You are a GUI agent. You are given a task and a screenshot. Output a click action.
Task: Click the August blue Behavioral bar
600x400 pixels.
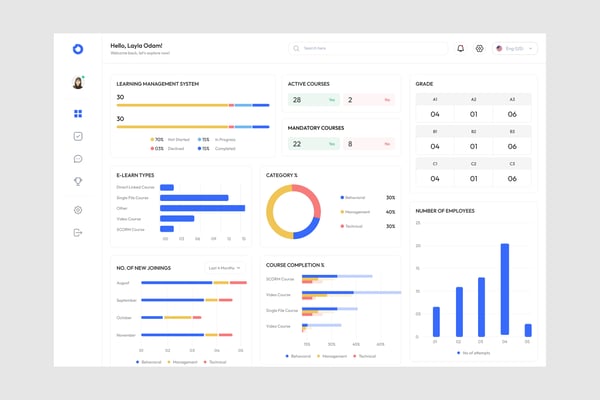coord(177,283)
